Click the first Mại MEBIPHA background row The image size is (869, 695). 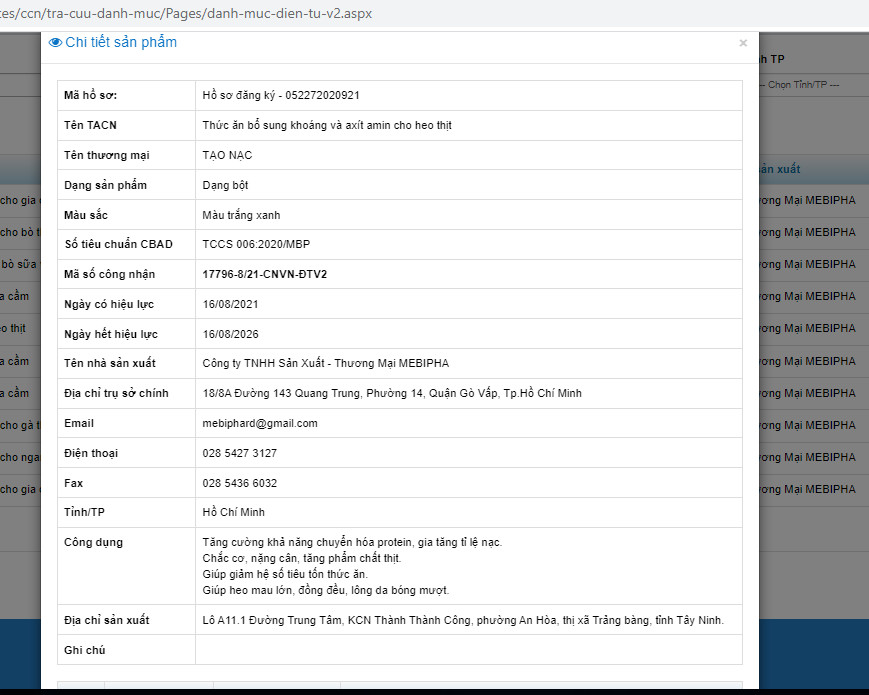[x=807, y=201]
